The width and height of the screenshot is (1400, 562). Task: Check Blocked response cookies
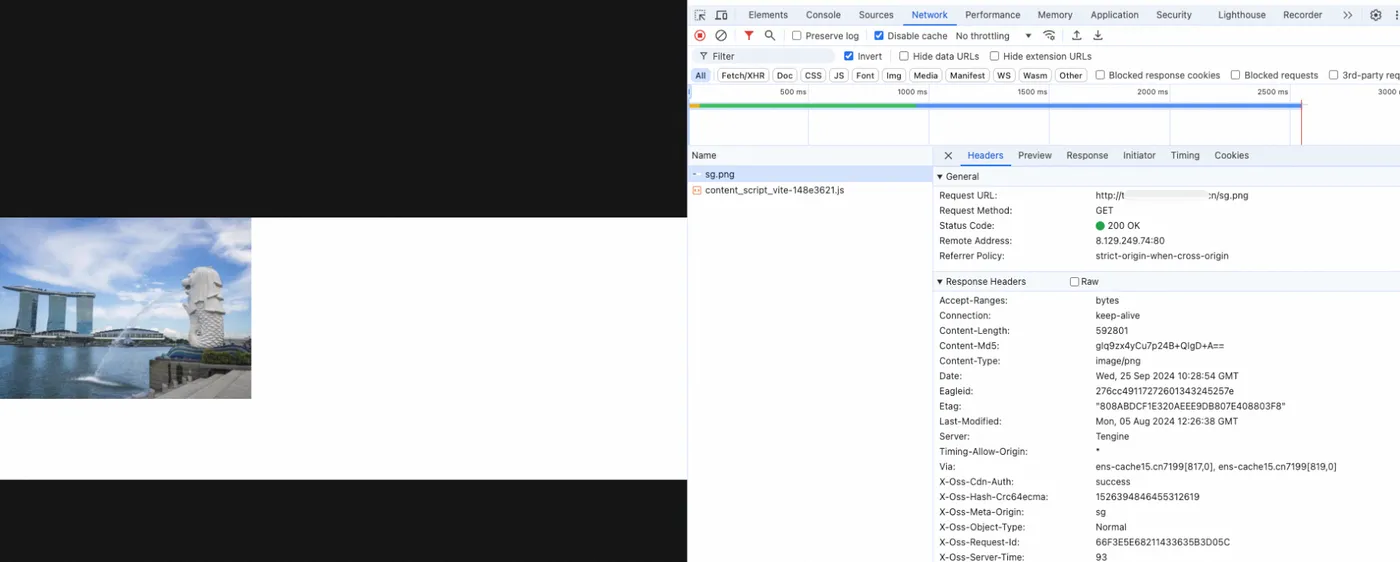pyautogui.click(x=1100, y=75)
